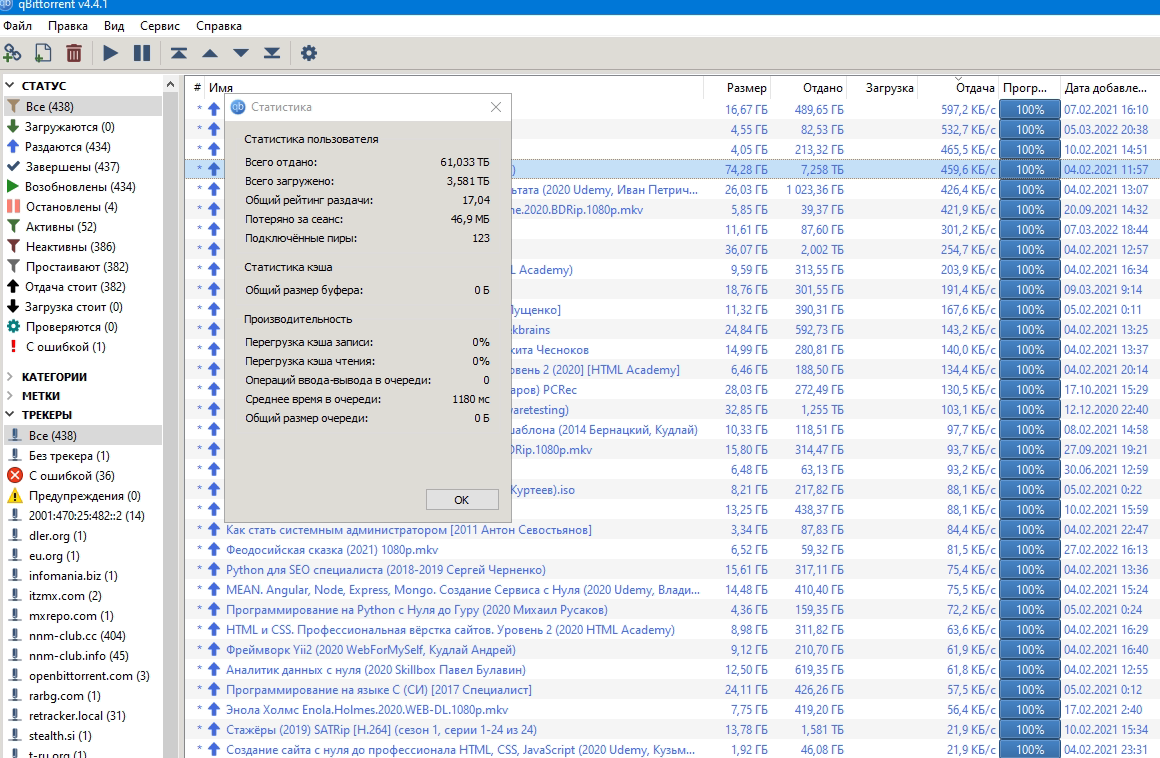
Task: Sort by the Отдача column header
Action: click(958, 88)
